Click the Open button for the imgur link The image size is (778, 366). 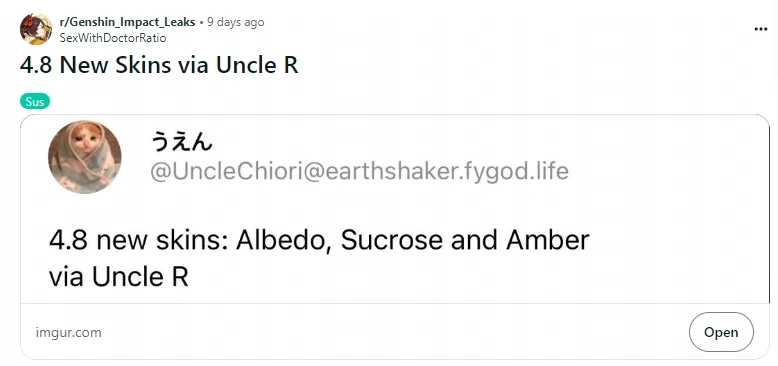pyautogui.click(x=721, y=332)
